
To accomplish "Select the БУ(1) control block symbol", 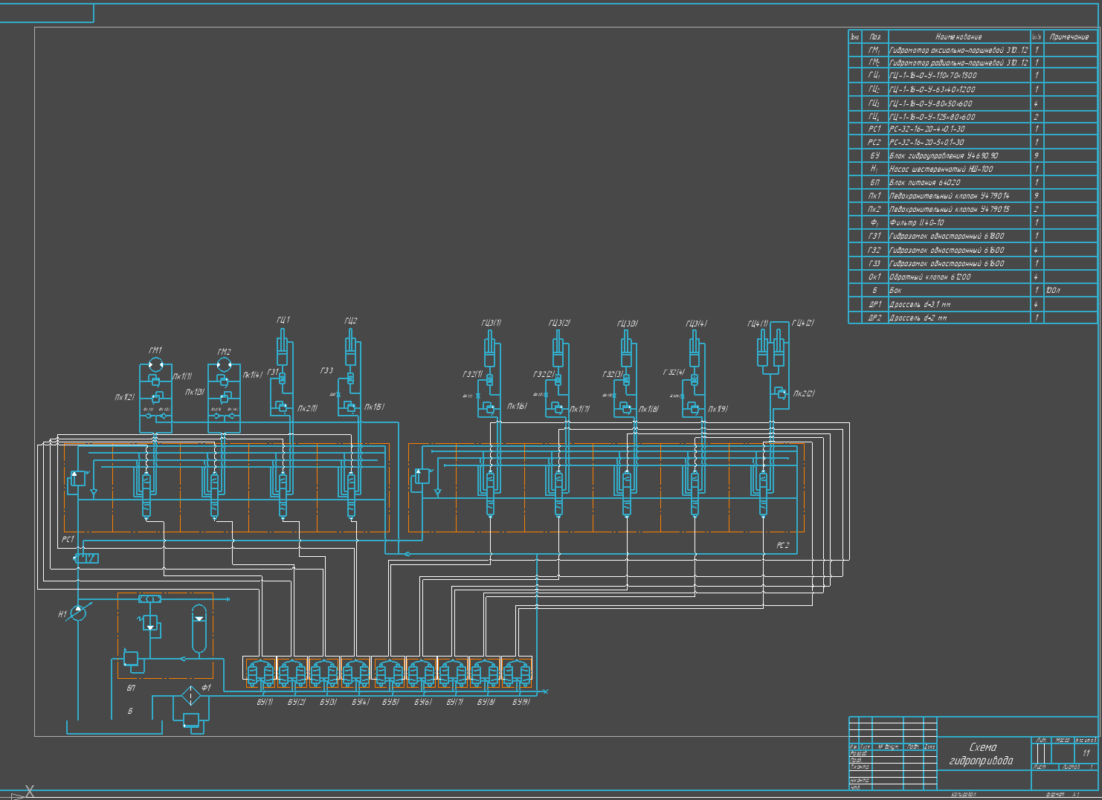I will click(261, 671).
